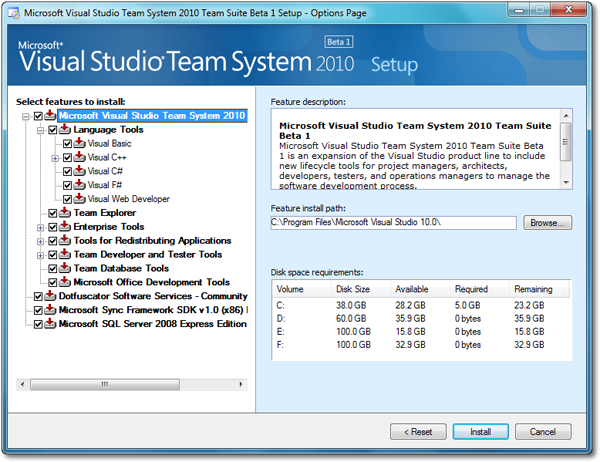Toggle the Team Explorer checkbox

tap(53, 213)
